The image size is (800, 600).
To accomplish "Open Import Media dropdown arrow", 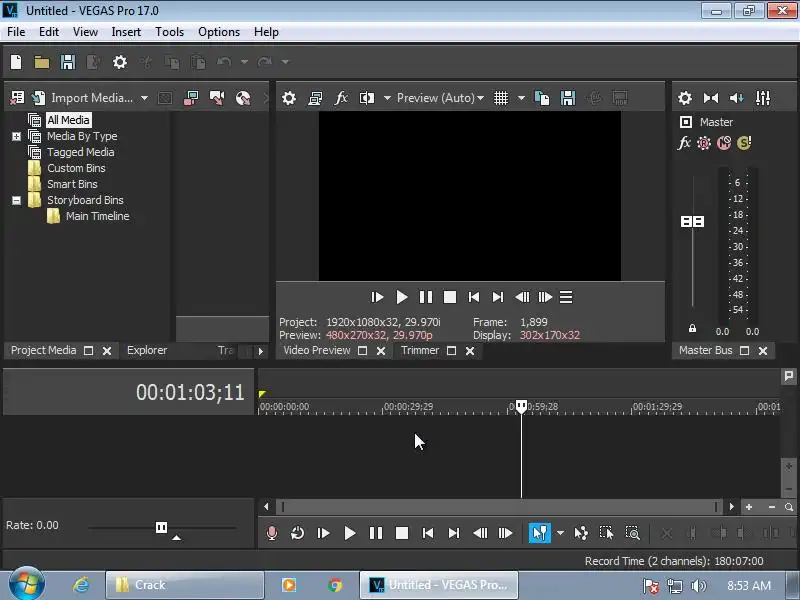I will click(x=144, y=98).
